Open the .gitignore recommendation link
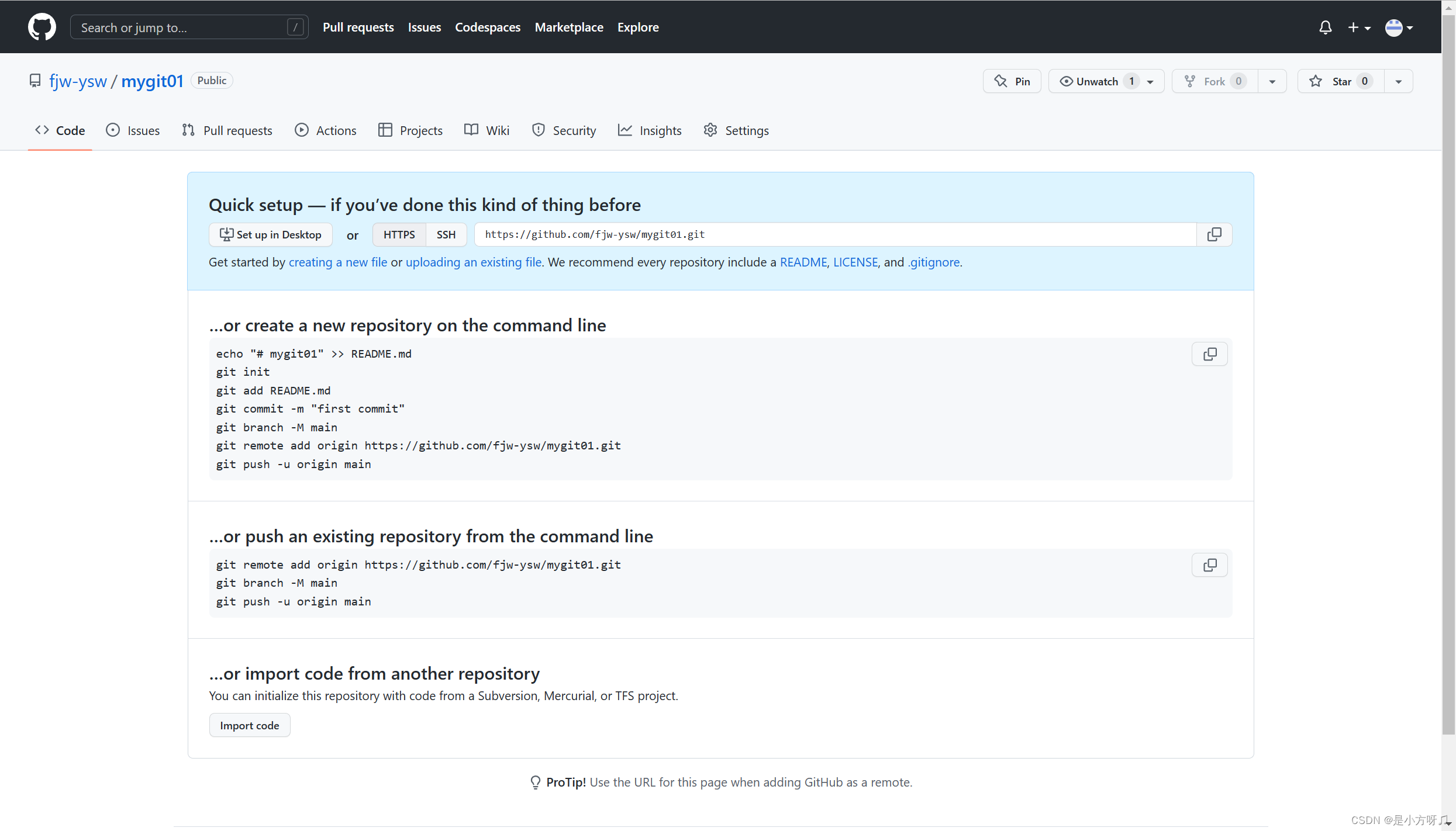The width and height of the screenshot is (1456, 831). [934, 262]
